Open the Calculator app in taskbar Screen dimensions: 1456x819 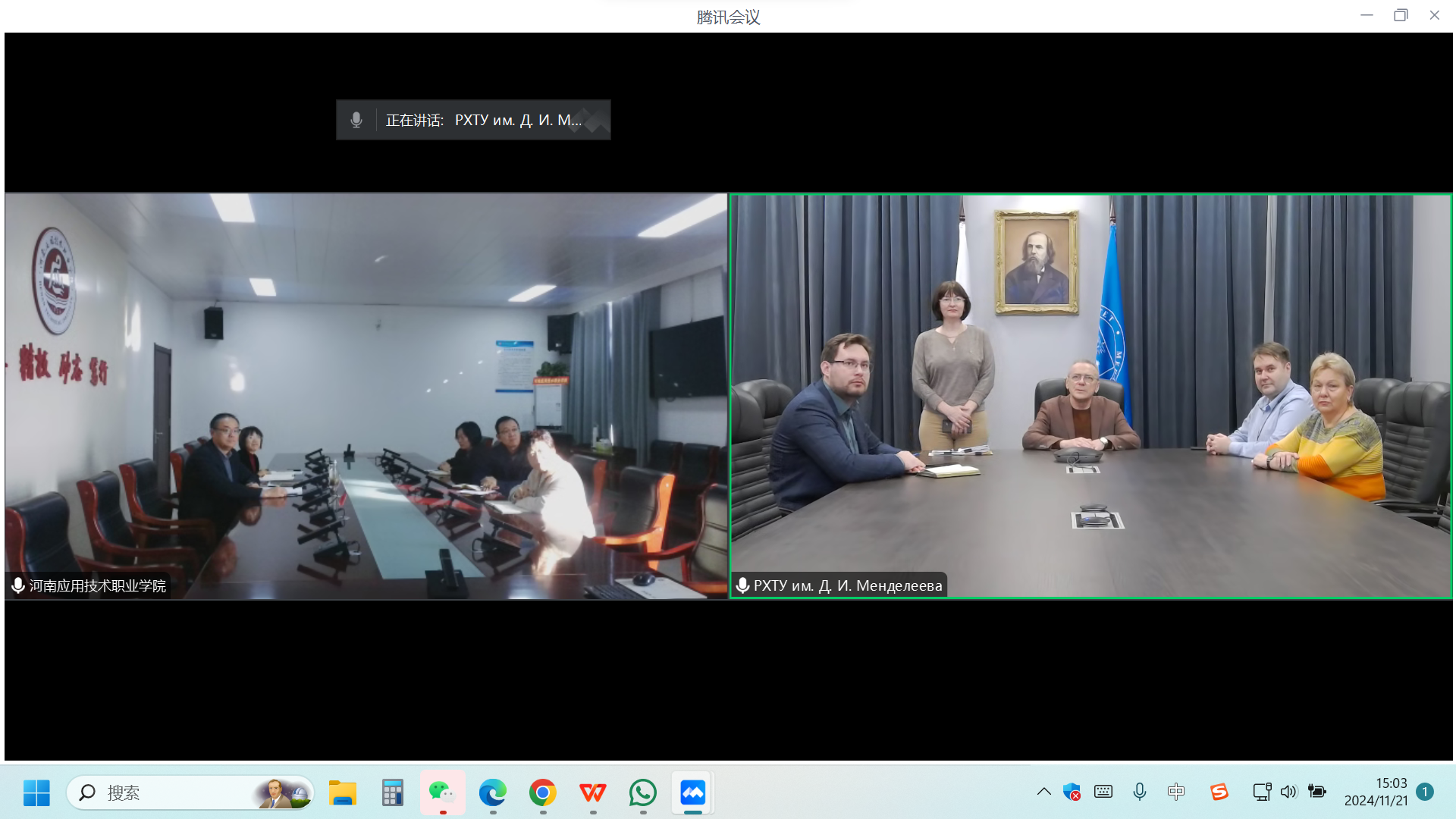click(392, 793)
